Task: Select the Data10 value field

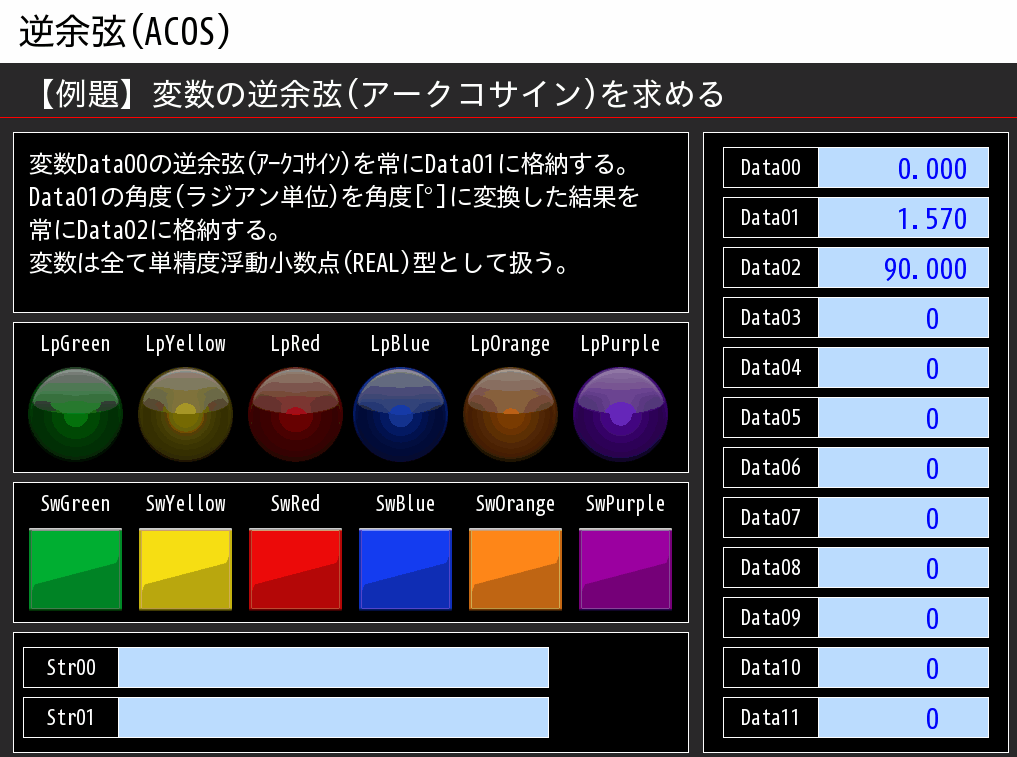Action: click(x=903, y=667)
